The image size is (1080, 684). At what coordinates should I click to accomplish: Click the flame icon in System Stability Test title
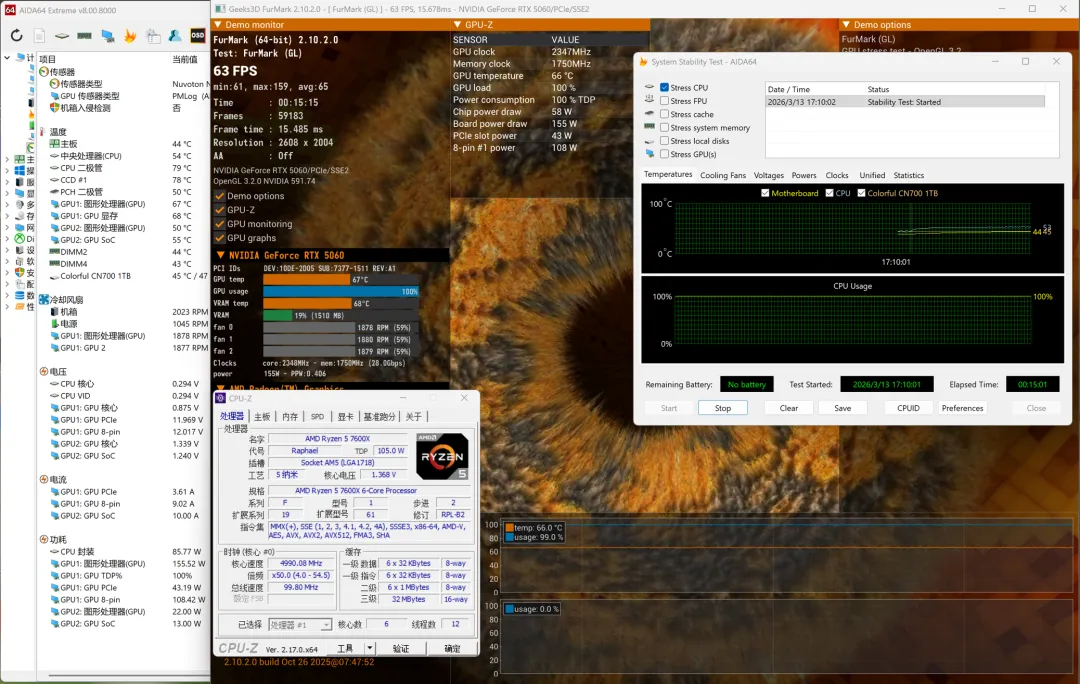click(643, 61)
